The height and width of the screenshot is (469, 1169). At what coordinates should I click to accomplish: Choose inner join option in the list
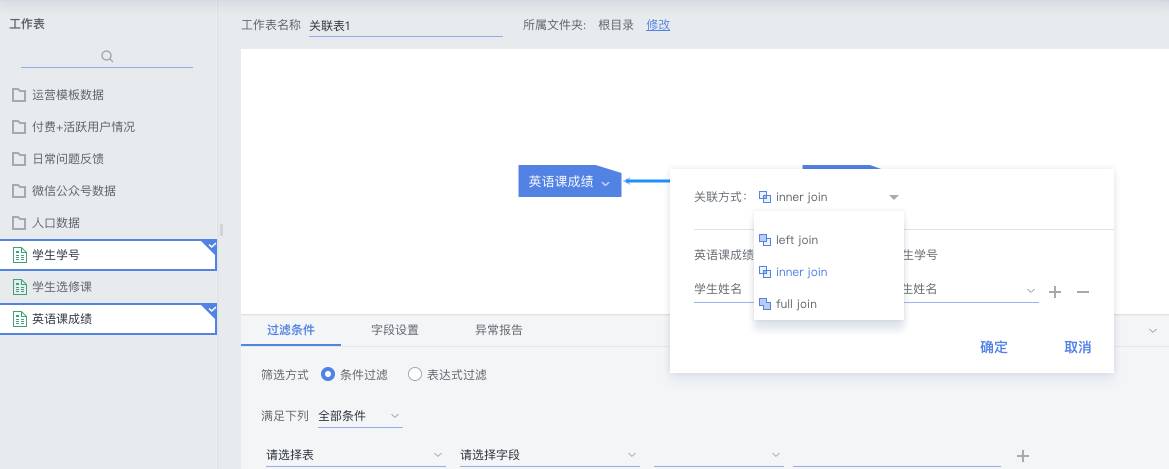[x=828, y=272]
